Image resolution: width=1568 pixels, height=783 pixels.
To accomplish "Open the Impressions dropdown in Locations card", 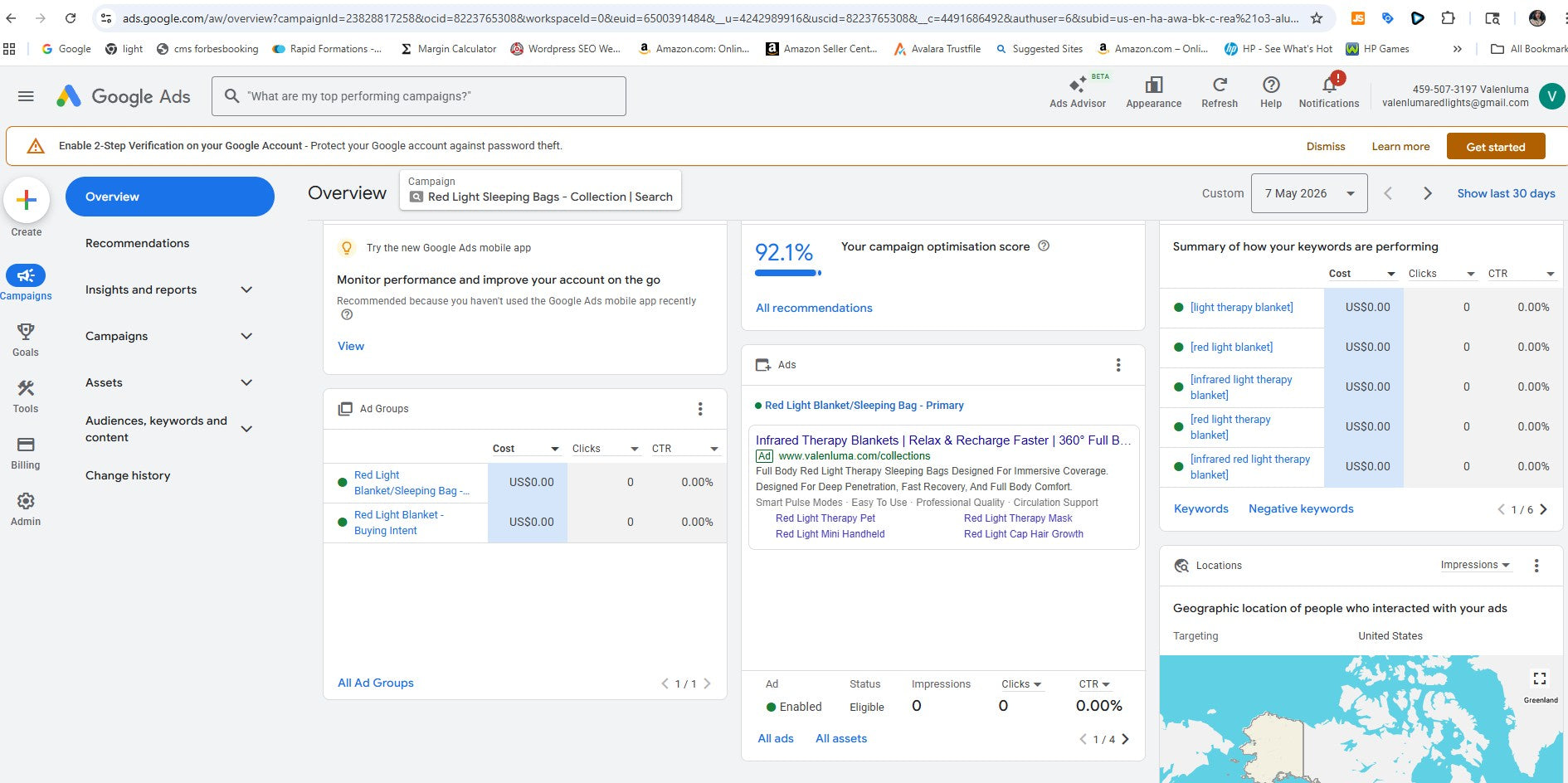I will click(1474, 565).
